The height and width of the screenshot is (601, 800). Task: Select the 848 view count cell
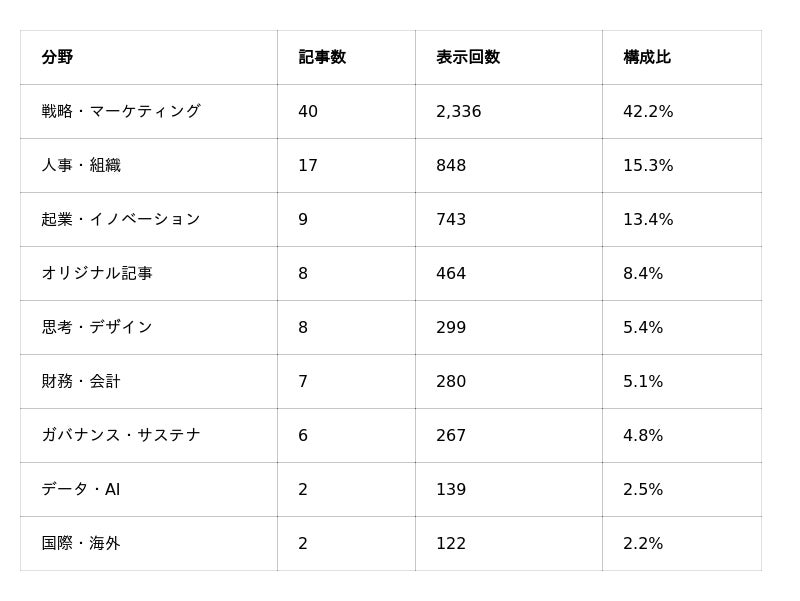coord(509,165)
